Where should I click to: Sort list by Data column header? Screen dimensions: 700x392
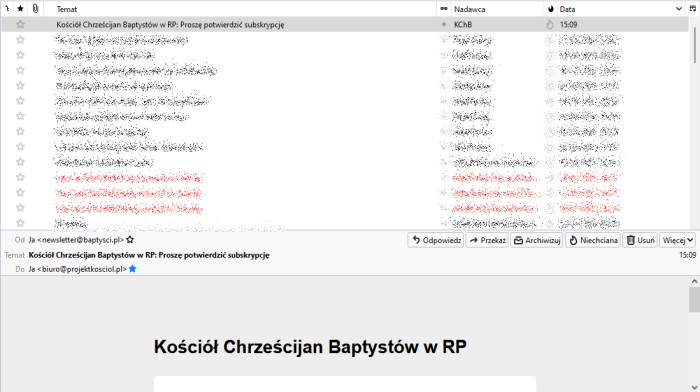pyautogui.click(x=567, y=9)
